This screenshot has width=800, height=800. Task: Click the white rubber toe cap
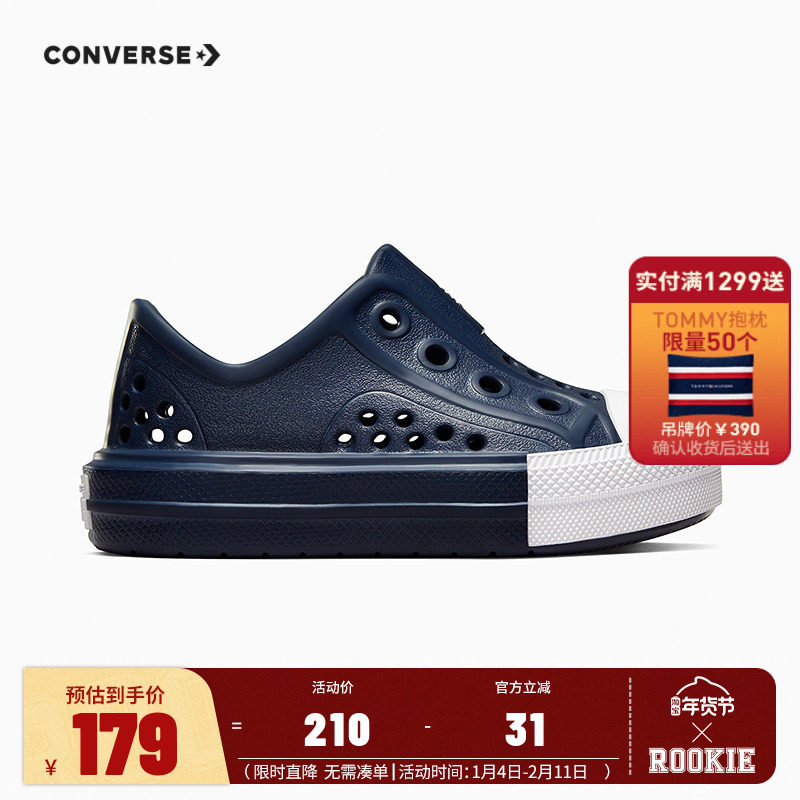[622, 491]
